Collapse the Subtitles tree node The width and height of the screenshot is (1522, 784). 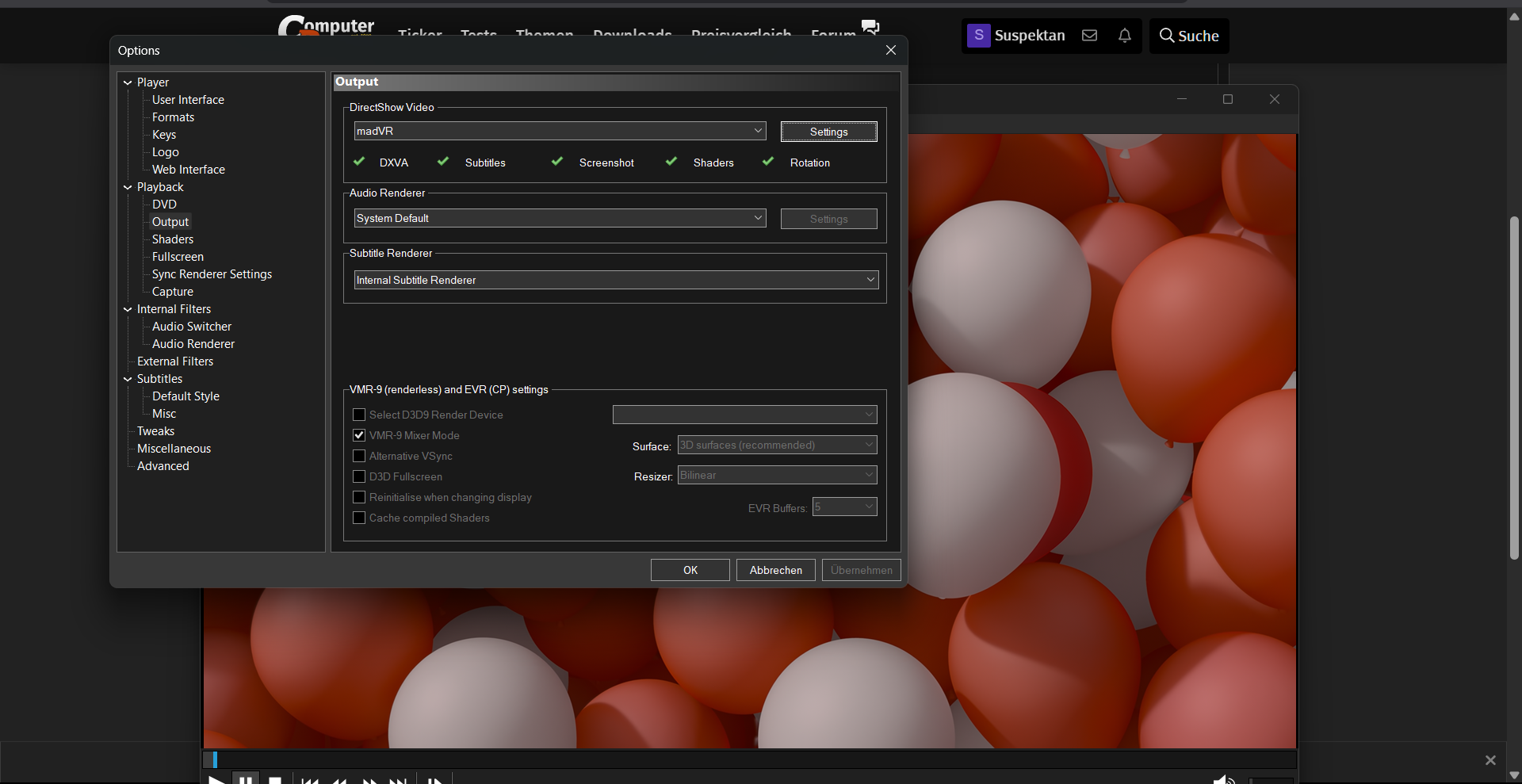click(128, 379)
